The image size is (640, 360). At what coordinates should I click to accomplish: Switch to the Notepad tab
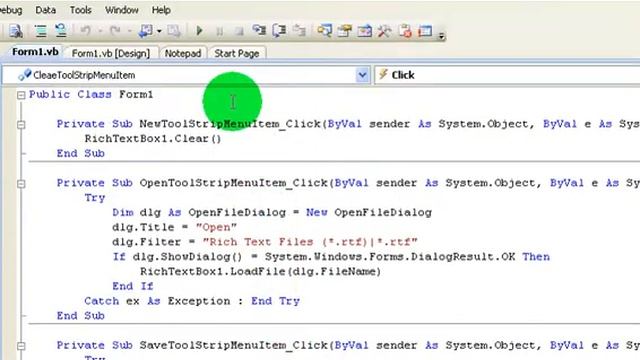point(183,53)
